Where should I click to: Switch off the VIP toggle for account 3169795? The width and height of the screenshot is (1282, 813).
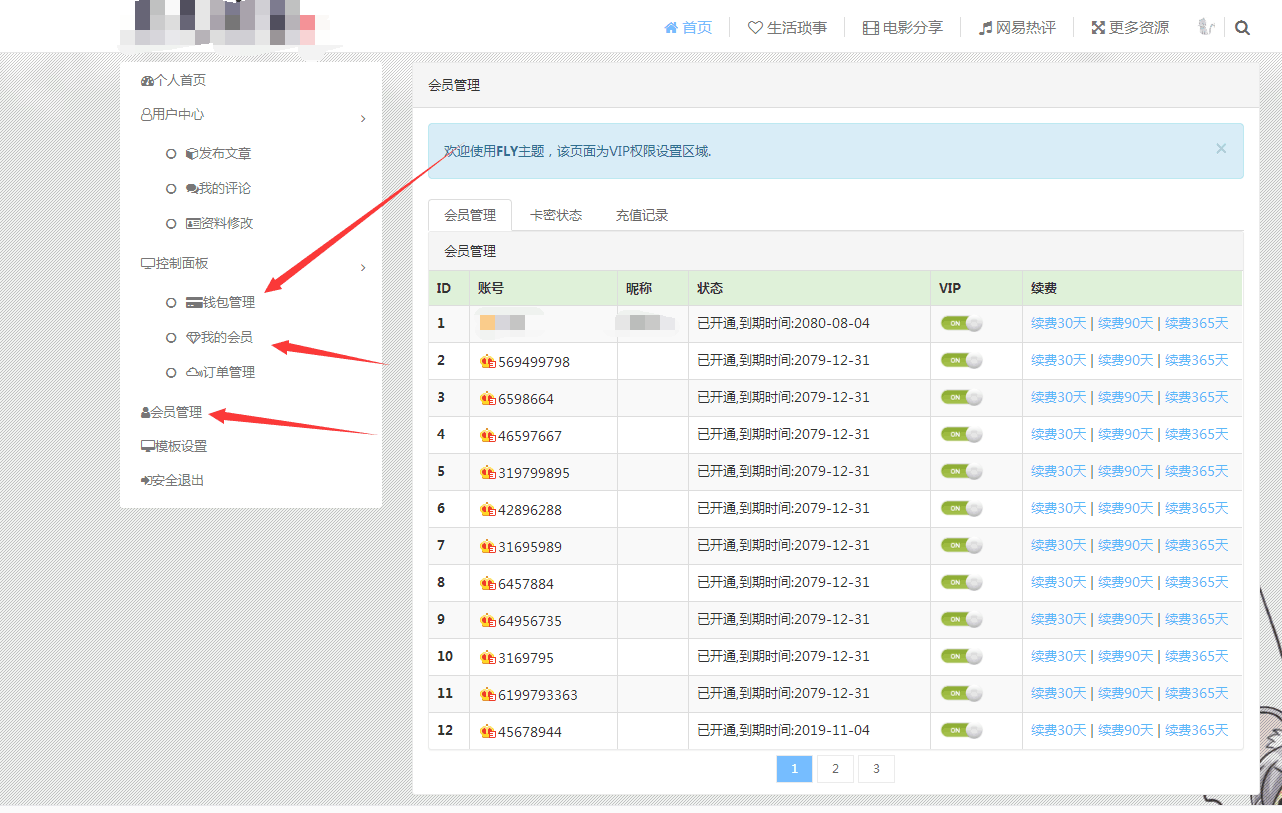tap(959, 656)
